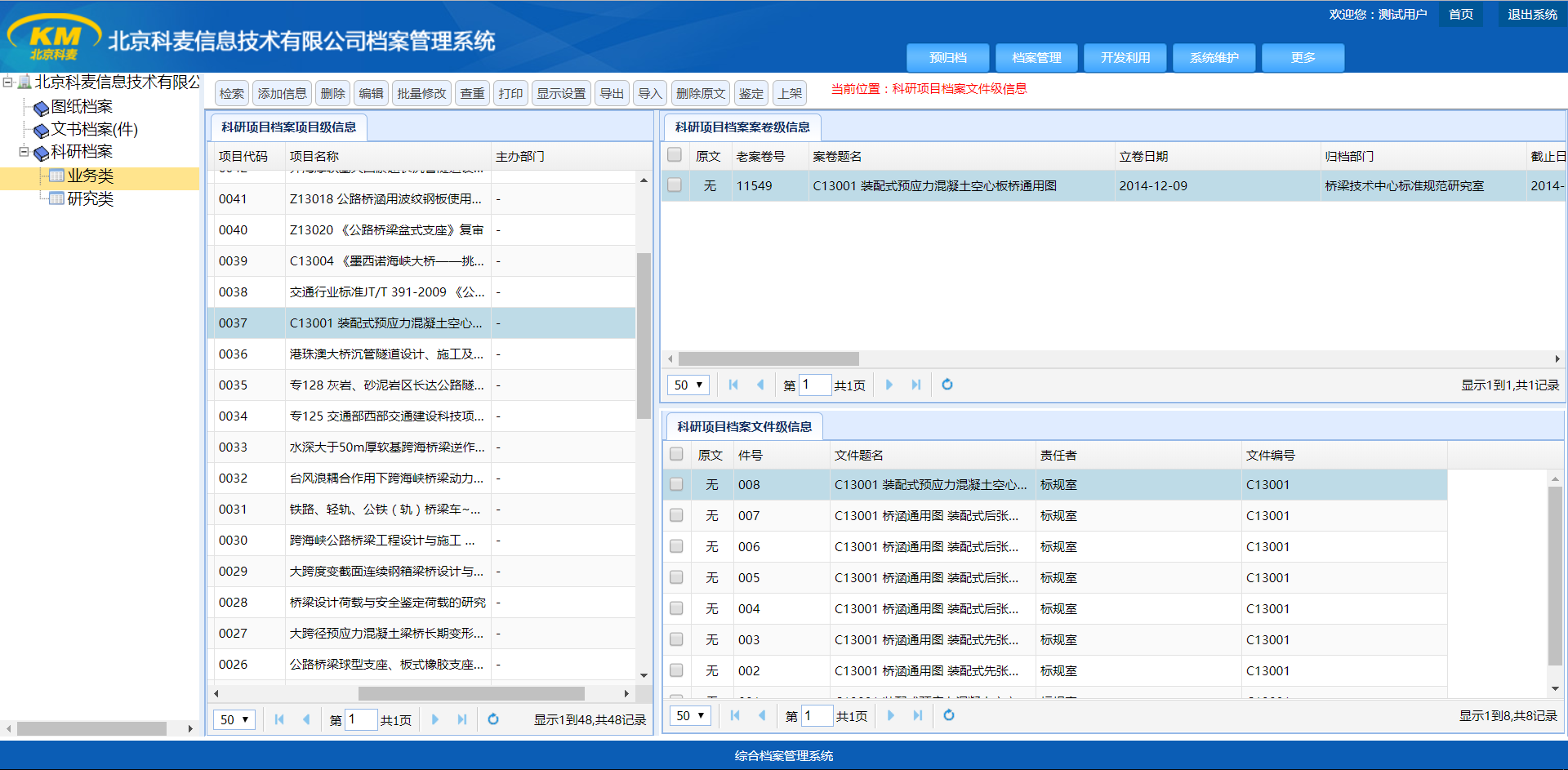
Task: Refresh the project-level list
Action: pyautogui.click(x=493, y=719)
